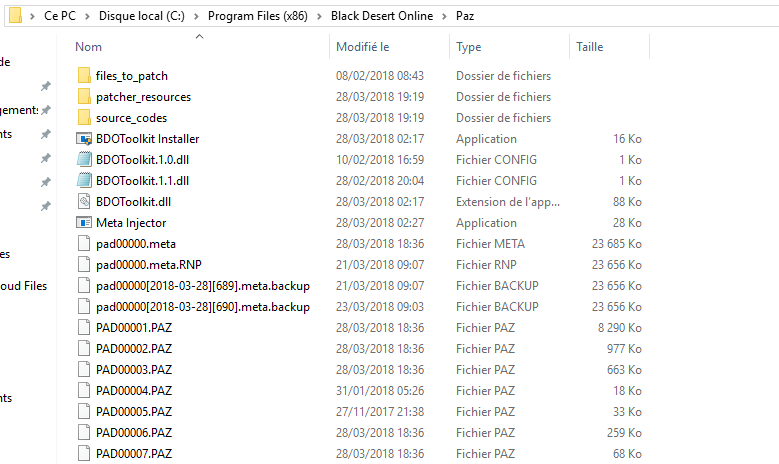The width and height of the screenshot is (779, 464).
Task: Click the source_codes folder icon
Action: point(84,118)
